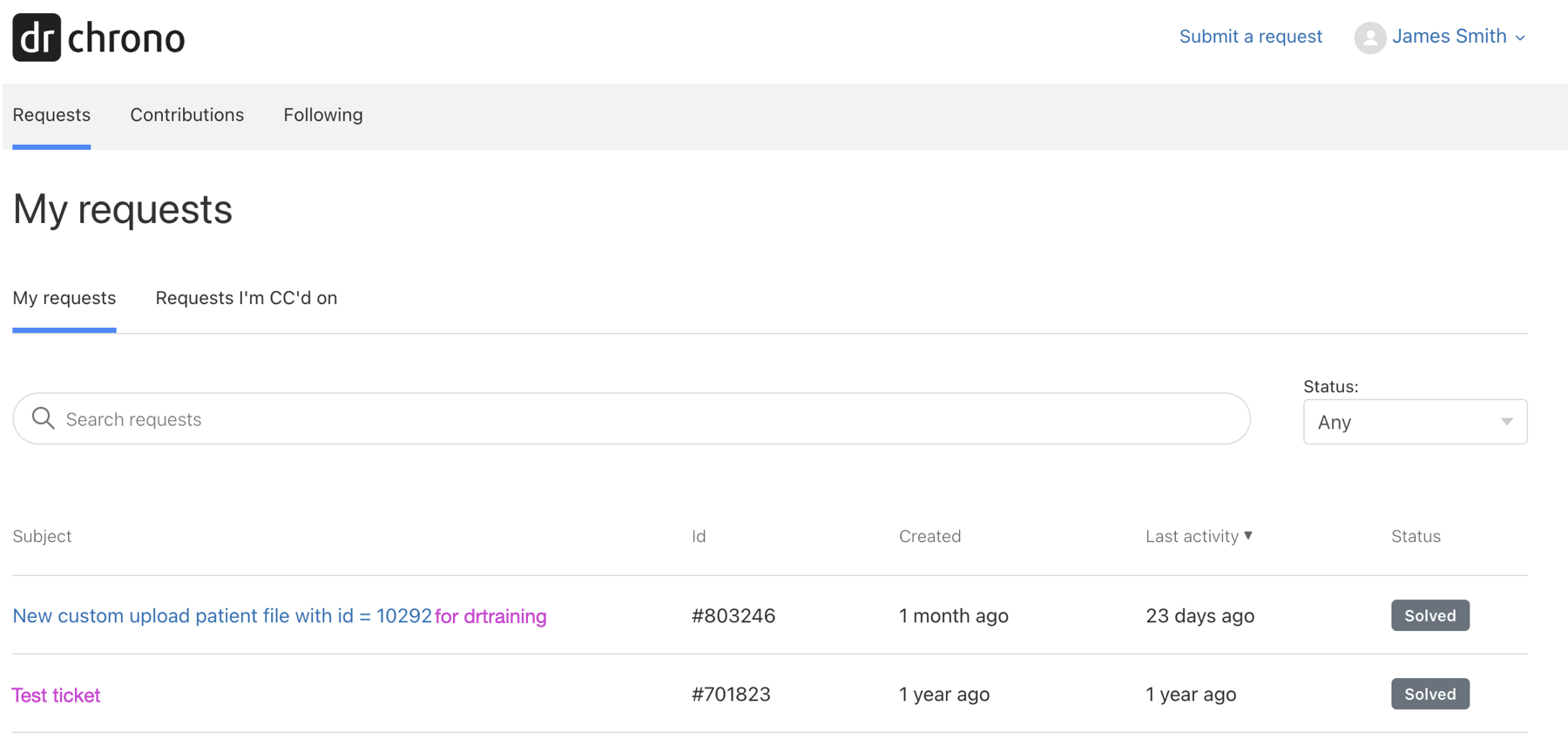Click the Solved badge for ticket #803246
1568x739 pixels.
click(1429, 615)
